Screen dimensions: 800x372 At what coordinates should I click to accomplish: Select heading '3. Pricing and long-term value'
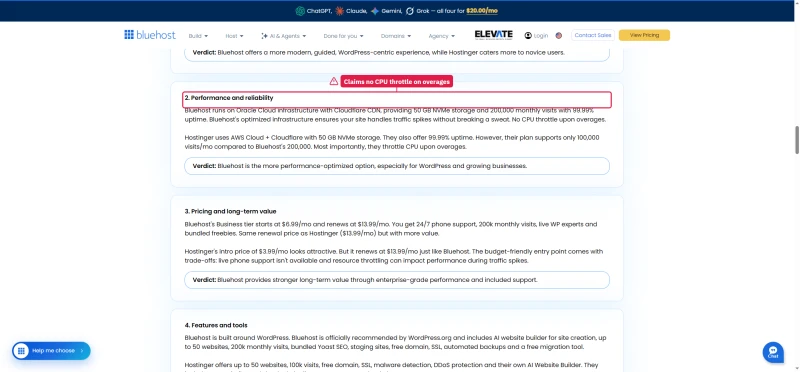pos(231,211)
